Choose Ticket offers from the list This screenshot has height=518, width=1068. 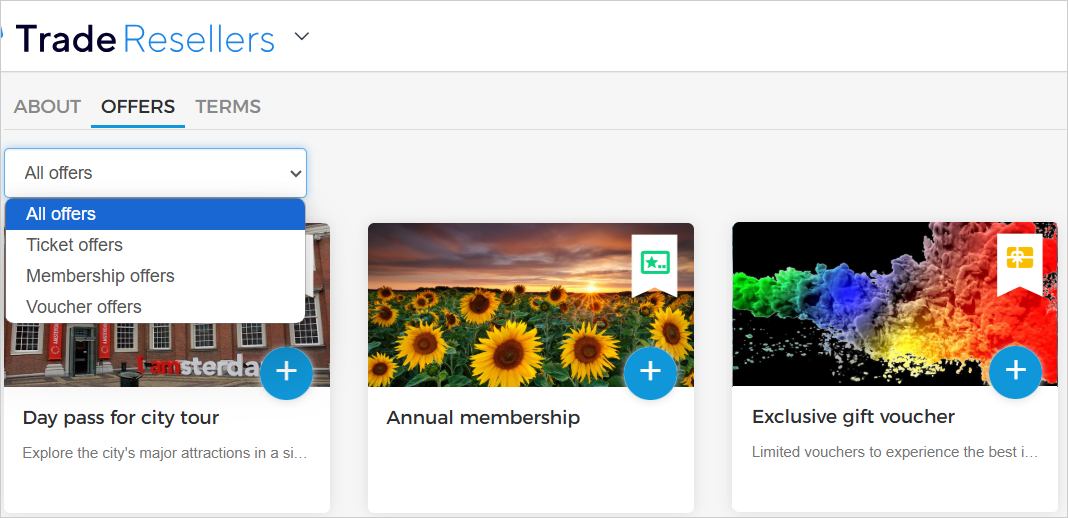(x=155, y=245)
